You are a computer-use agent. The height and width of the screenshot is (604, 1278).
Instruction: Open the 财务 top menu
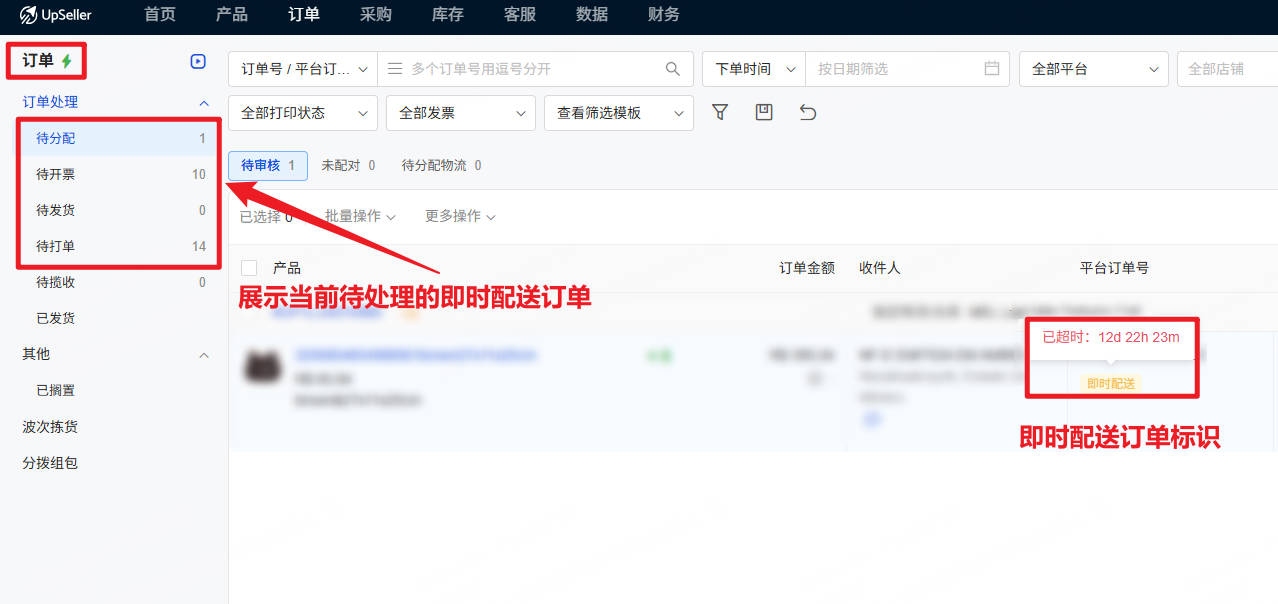663,15
